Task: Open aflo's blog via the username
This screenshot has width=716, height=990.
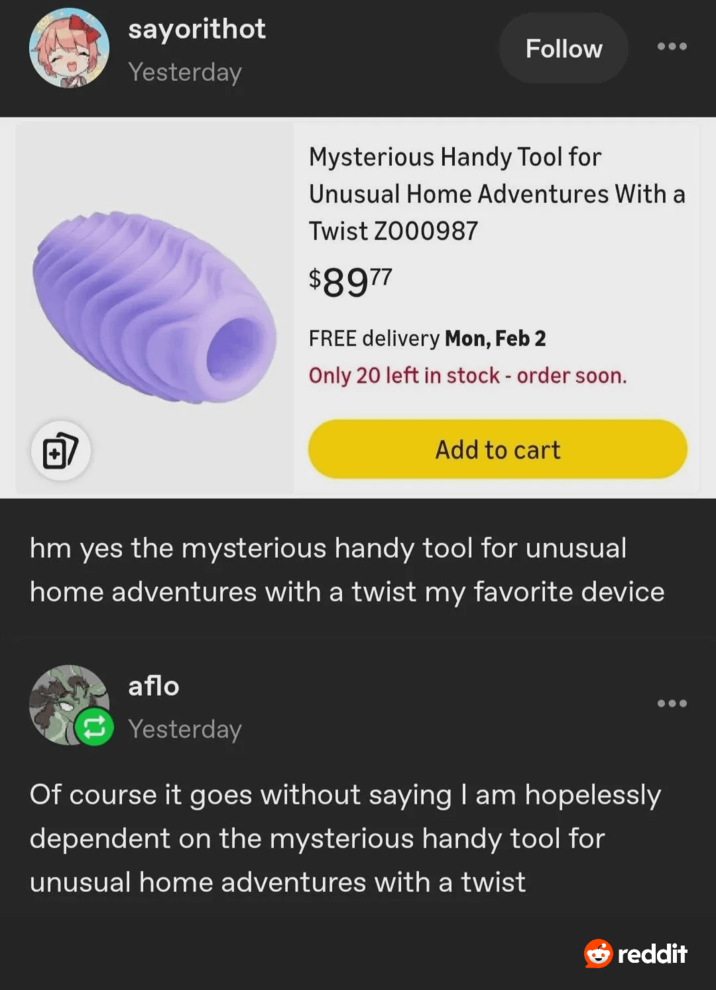Action: pos(153,686)
